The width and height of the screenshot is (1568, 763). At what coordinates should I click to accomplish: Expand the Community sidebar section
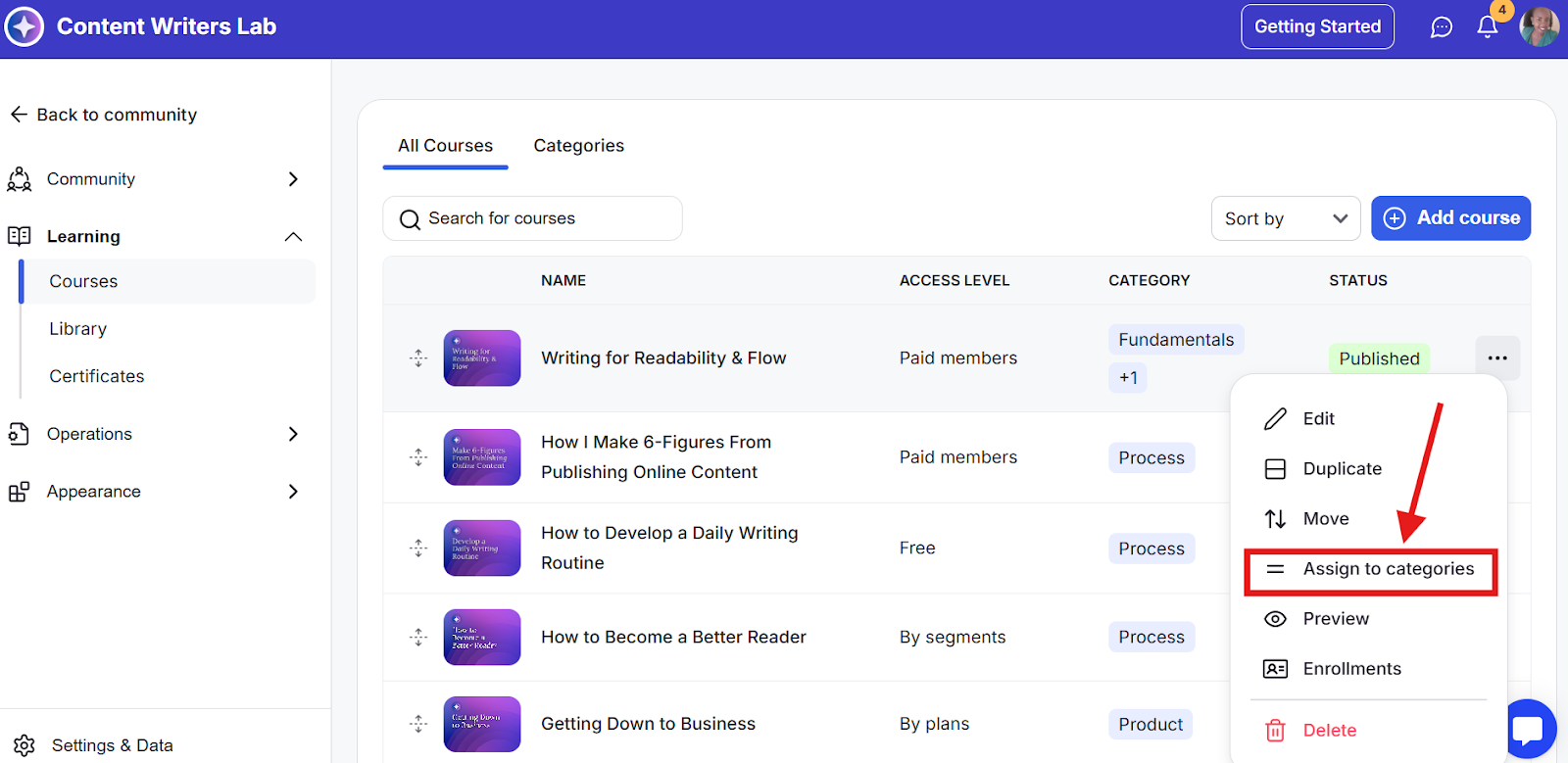[x=292, y=179]
